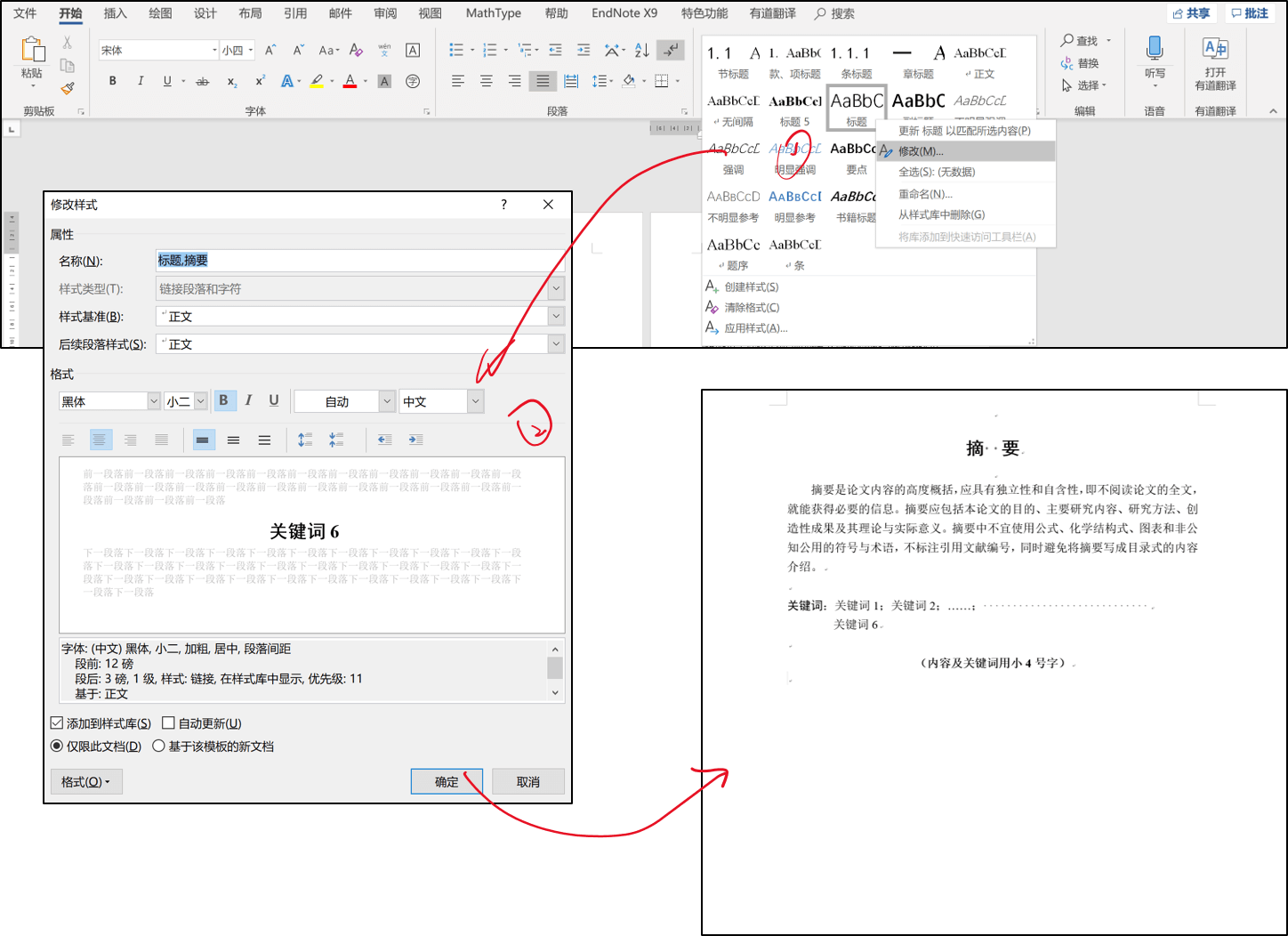1288x936 pixels.
Task: Click Bold in Modify Style dialog
Action: pyautogui.click(x=223, y=400)
